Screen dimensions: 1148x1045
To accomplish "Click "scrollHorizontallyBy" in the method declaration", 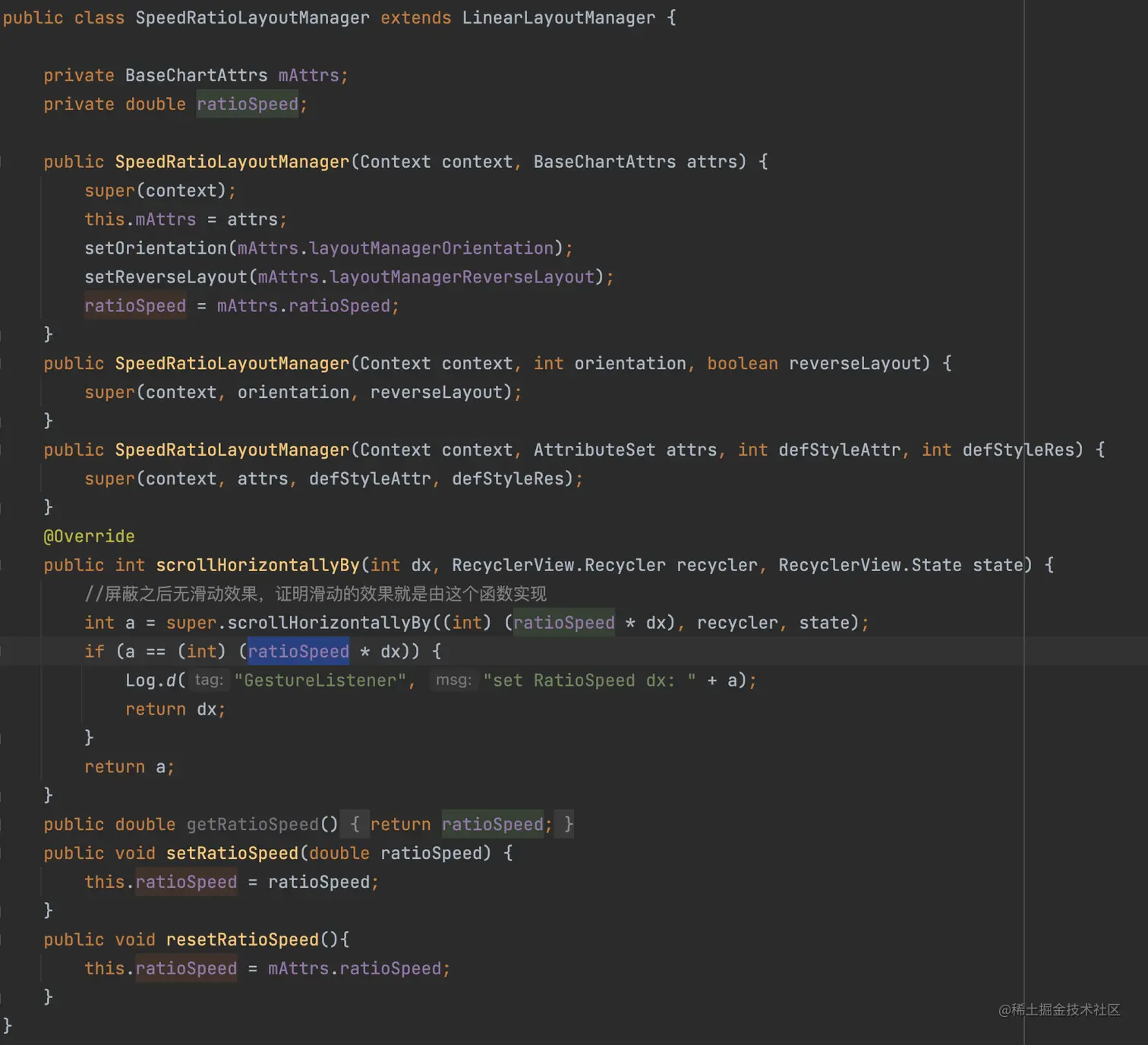I will click(257, 566).
